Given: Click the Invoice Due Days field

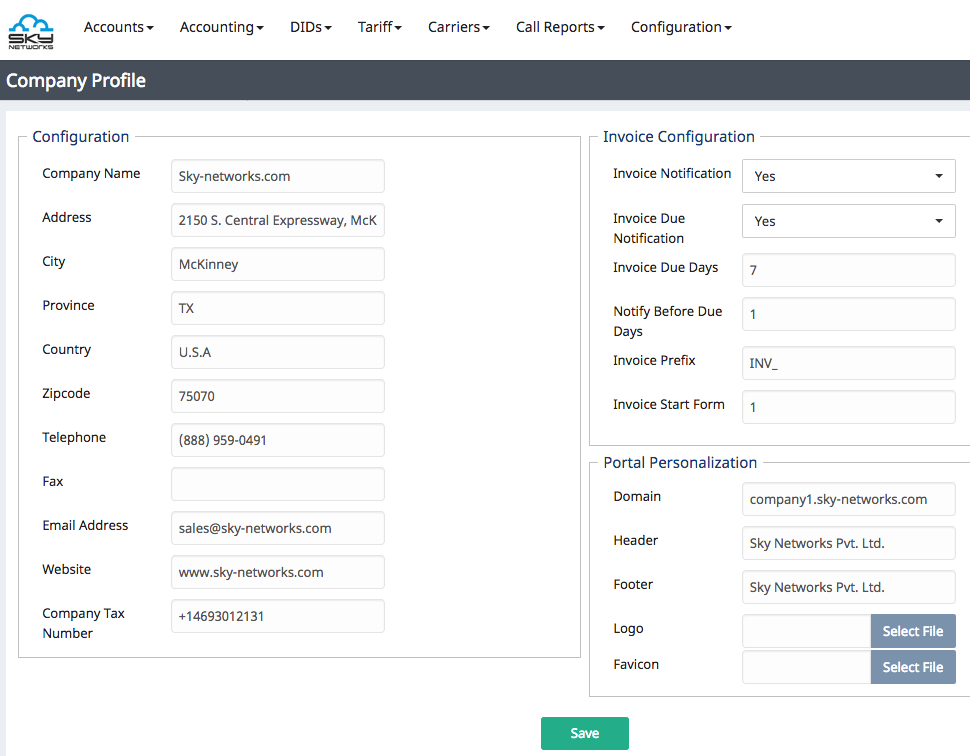Looking at the screenshot, I should point(849,270).
